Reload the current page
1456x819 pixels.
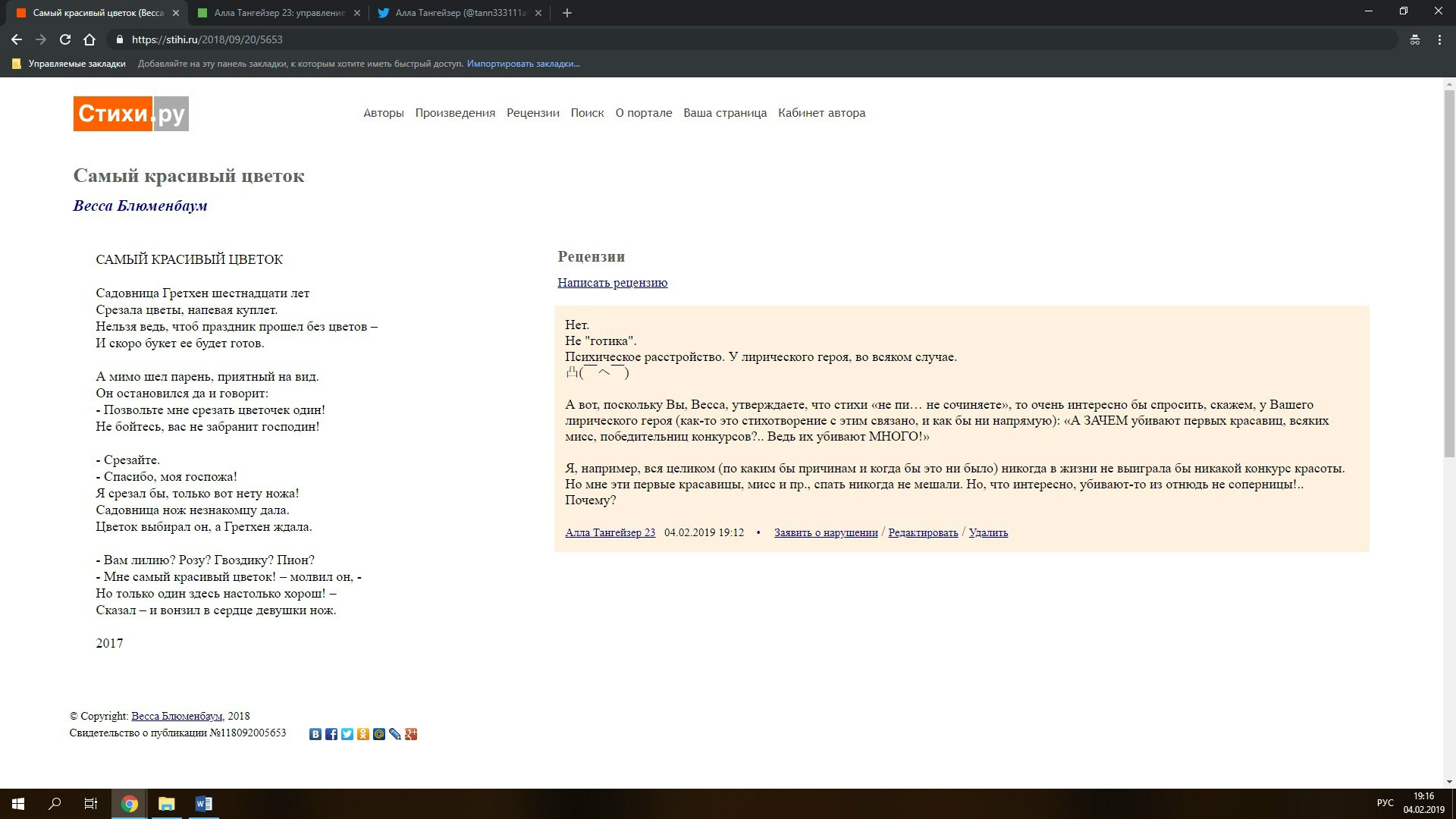tap(65, 39)
